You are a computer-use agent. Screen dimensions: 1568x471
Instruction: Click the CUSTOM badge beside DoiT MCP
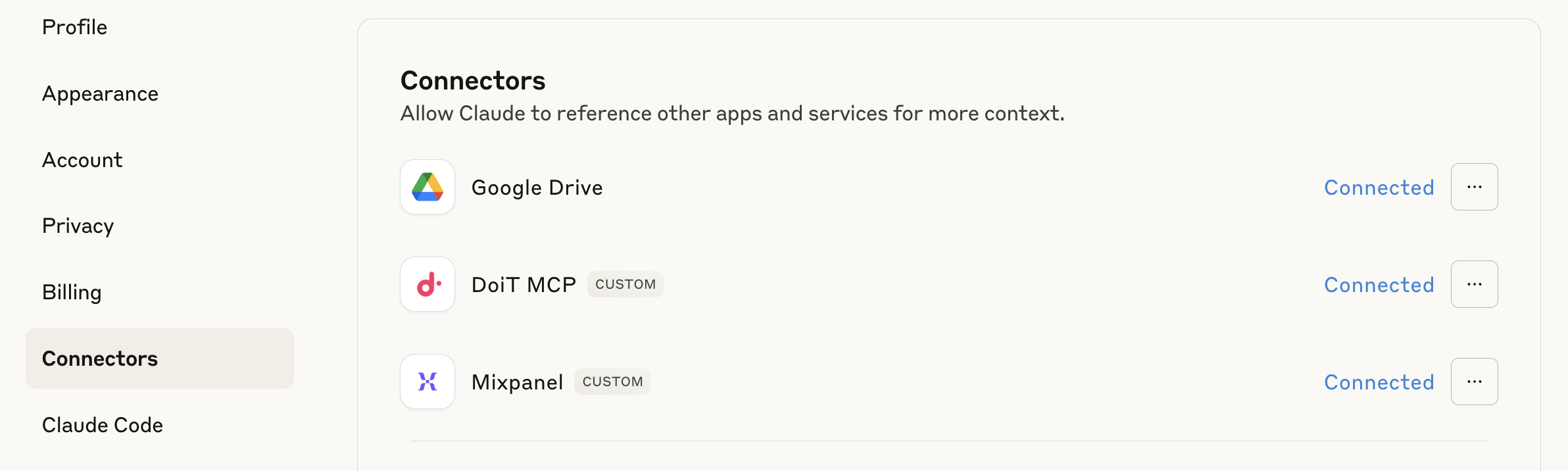pyautogui.click(x=625, y=285)
